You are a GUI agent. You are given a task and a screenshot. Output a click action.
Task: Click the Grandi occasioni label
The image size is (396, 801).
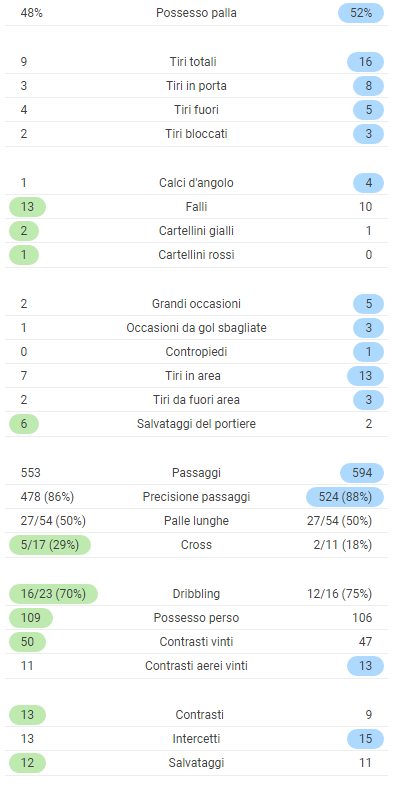tap(196, 304)
